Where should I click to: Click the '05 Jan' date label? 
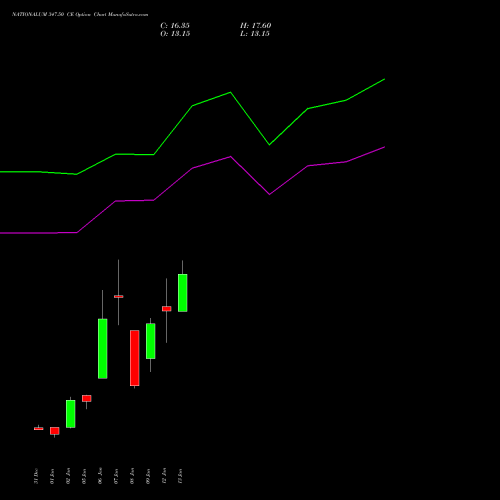84,476
